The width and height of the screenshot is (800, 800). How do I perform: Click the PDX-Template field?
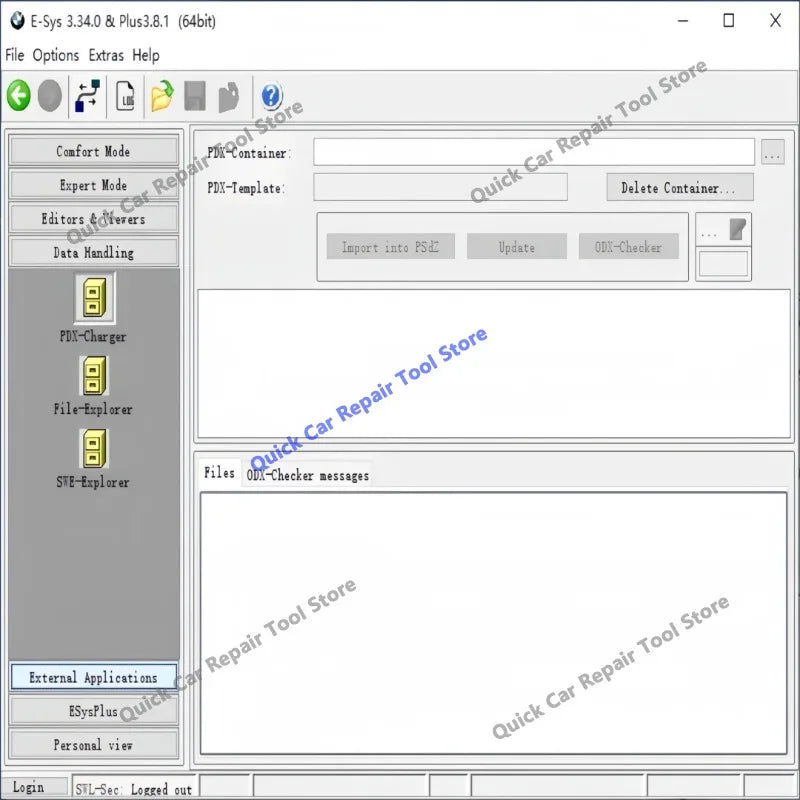[x=440, y=187]
